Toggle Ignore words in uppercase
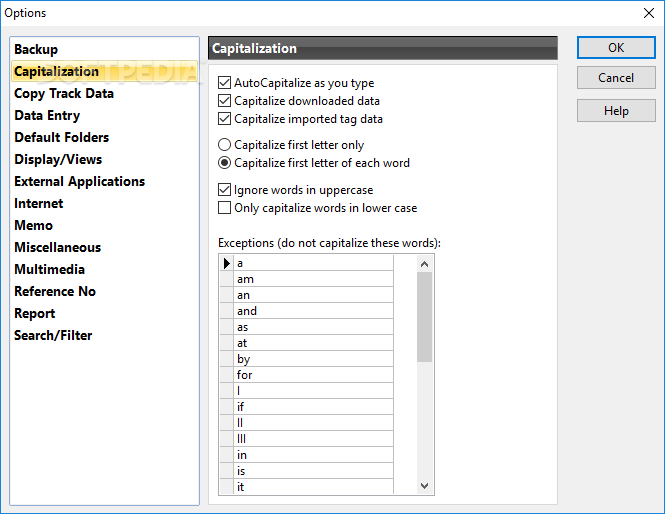This screenshot has width=665, height=514. pos(225,190)
